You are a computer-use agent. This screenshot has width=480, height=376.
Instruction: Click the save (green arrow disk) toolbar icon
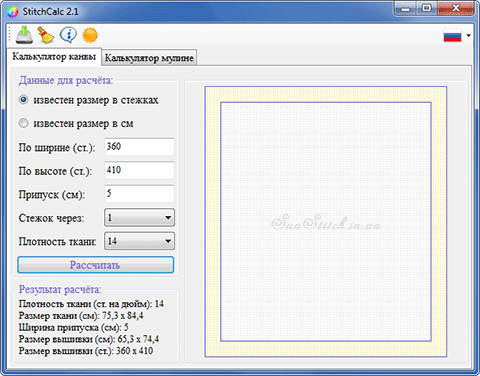(x=24, y=35)
